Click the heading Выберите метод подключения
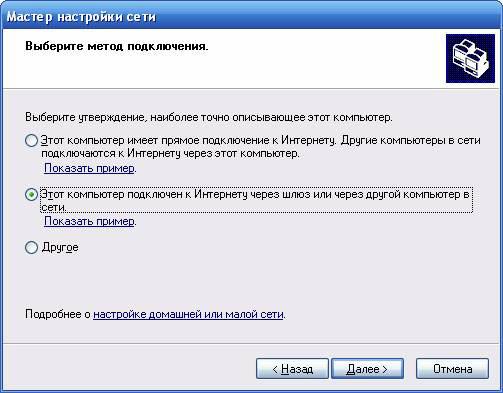 117,46
